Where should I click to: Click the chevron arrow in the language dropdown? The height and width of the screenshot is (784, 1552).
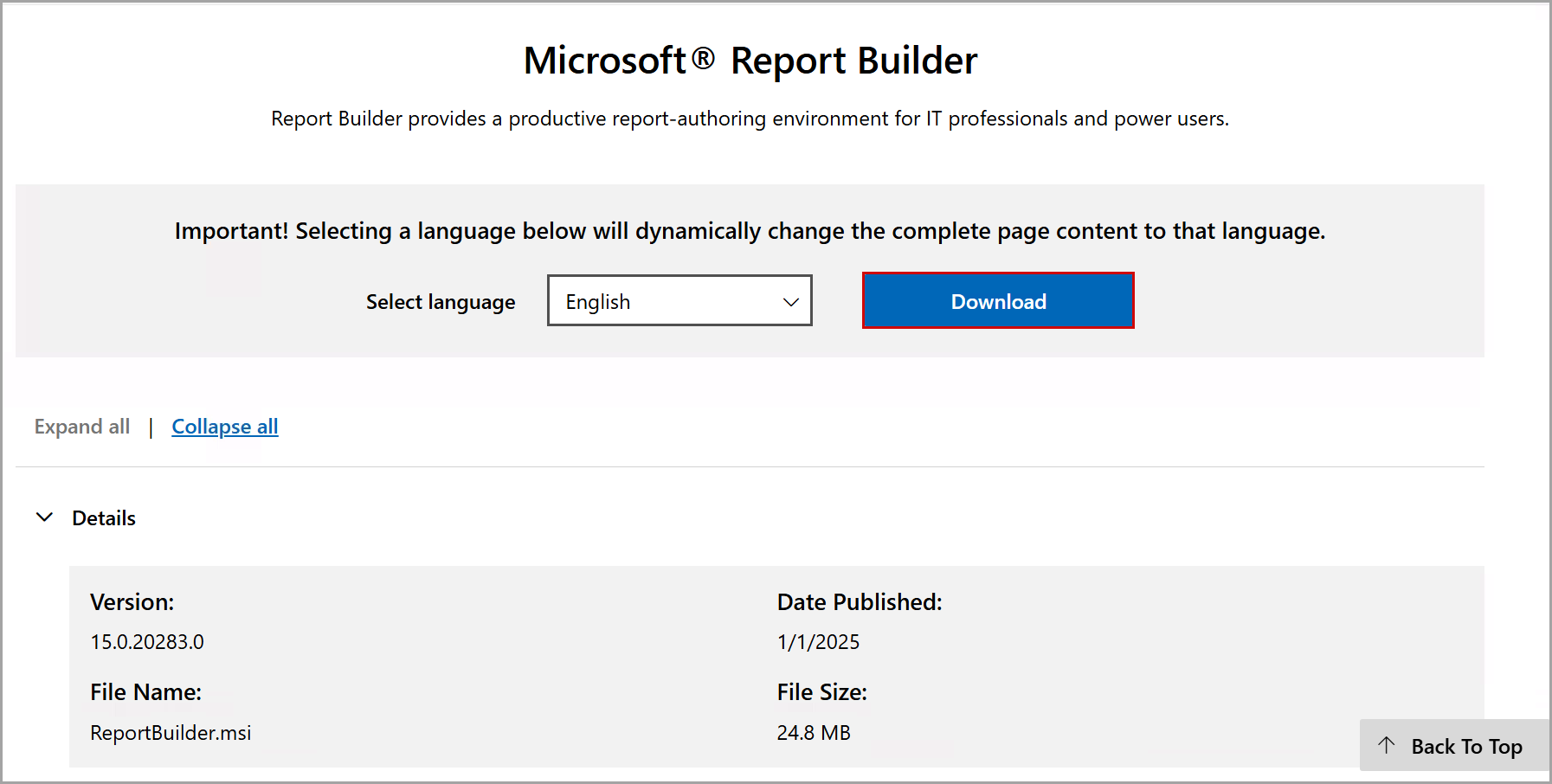(789, 302)
